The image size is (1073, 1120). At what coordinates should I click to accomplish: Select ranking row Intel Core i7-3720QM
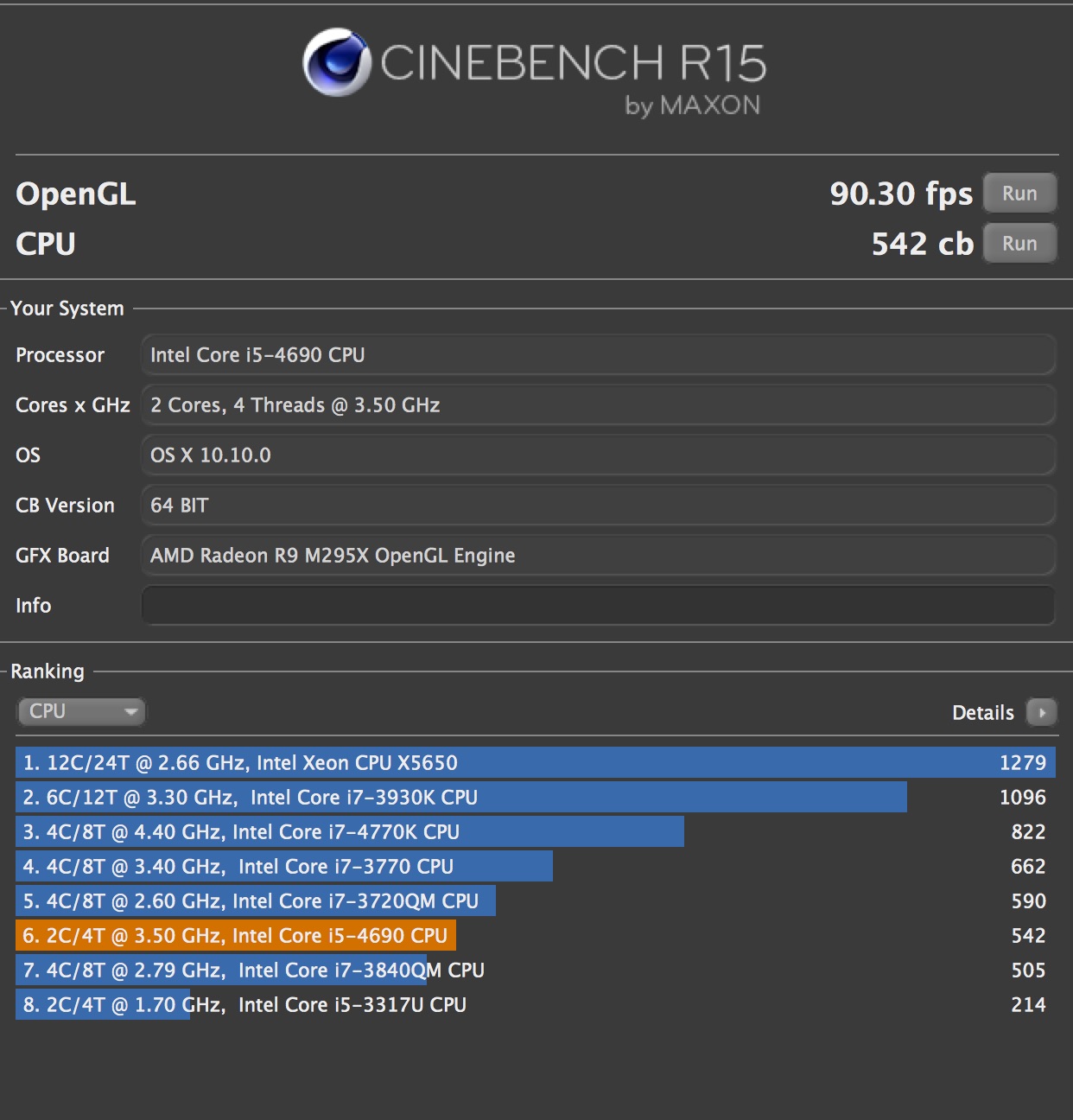[536, 900]
